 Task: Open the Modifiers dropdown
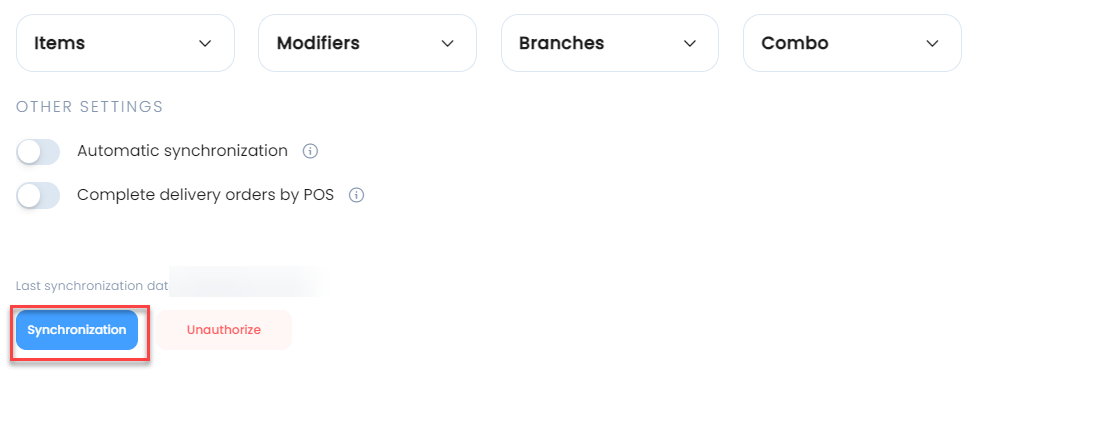tap(367, 43)
